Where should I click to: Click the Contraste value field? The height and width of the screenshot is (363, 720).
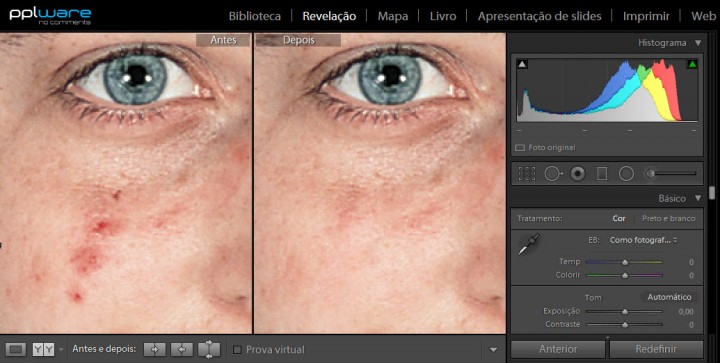point(691,325)
